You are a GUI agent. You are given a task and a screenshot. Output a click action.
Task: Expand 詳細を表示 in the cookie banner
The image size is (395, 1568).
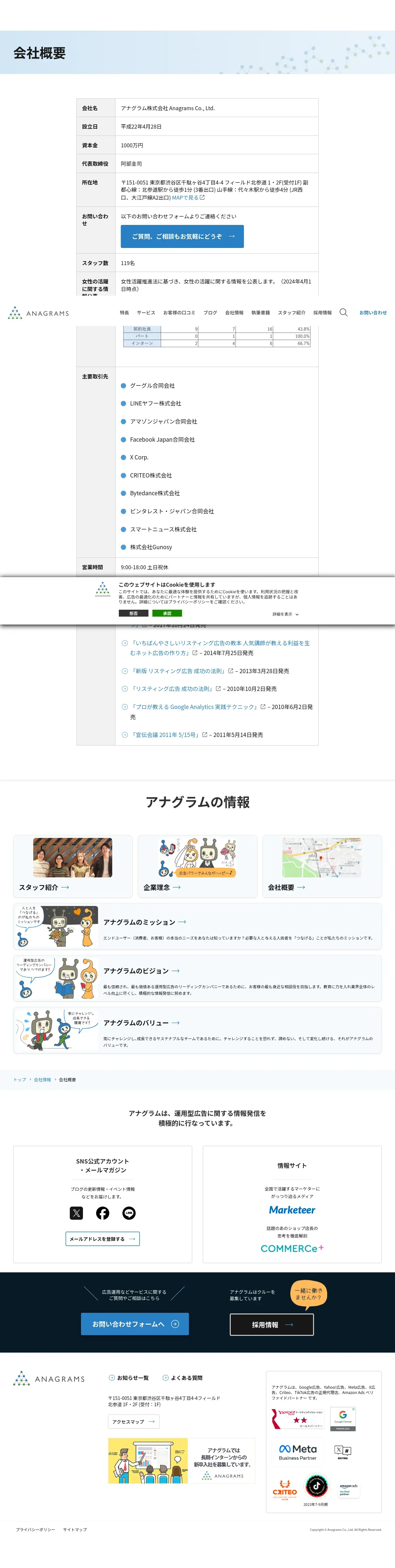(285, 614)
